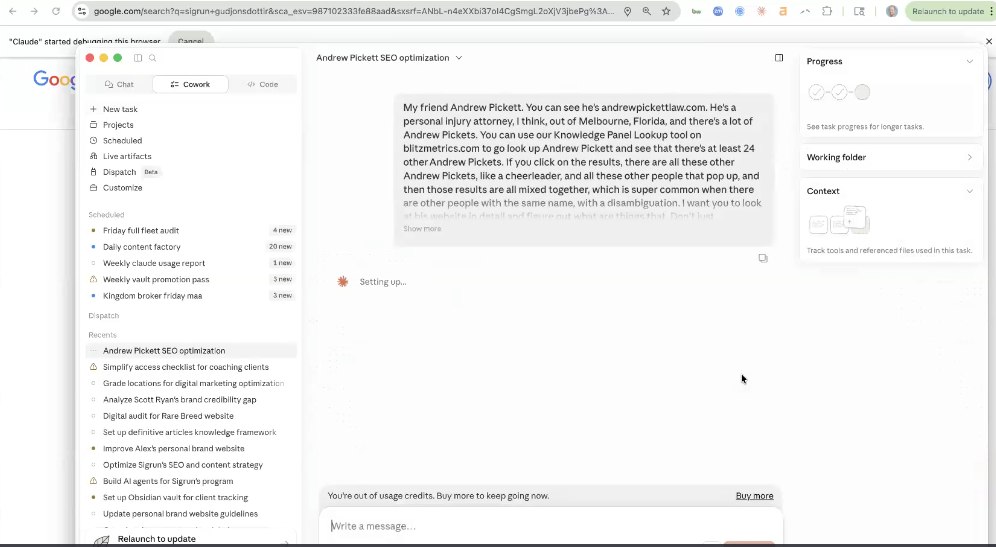
Task: Go back in the browser
Action: (13, 11)
